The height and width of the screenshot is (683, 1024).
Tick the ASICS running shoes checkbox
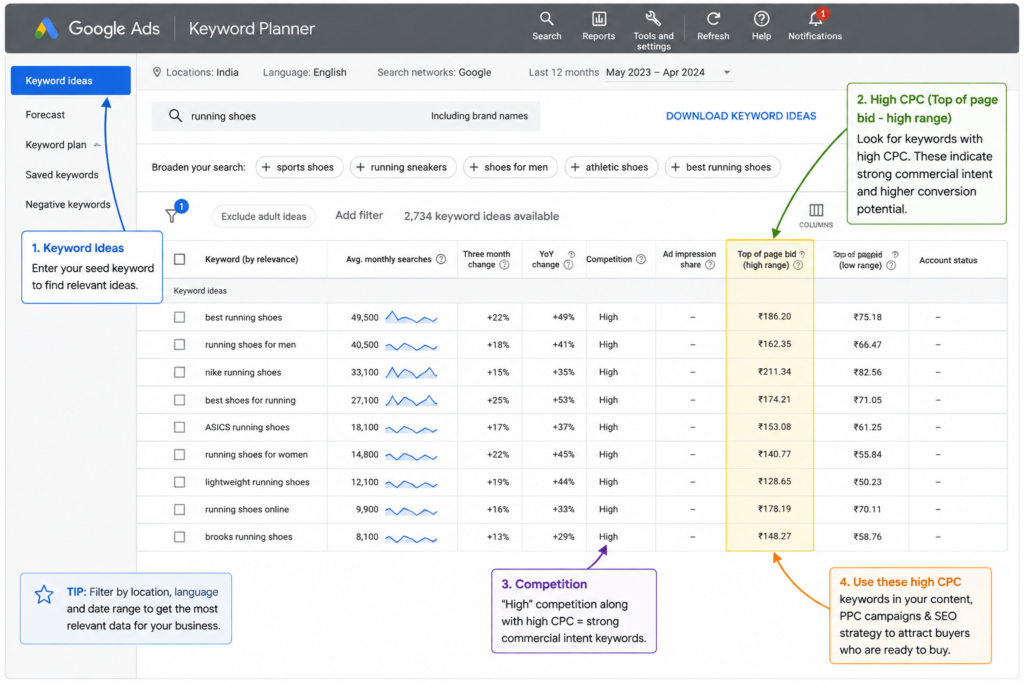(180, 427)
